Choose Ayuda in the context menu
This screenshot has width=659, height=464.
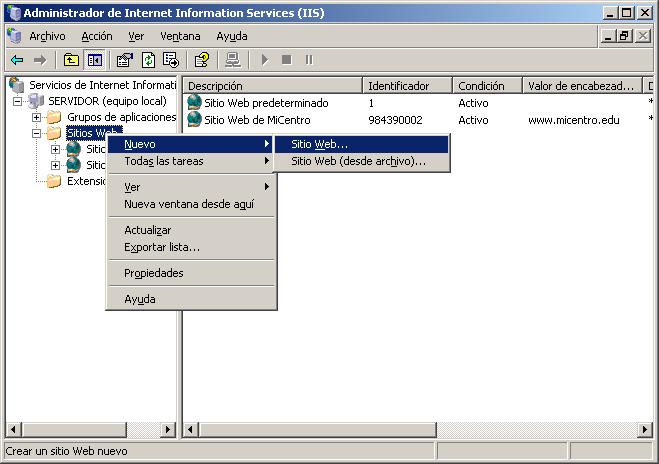click(191, 299)
